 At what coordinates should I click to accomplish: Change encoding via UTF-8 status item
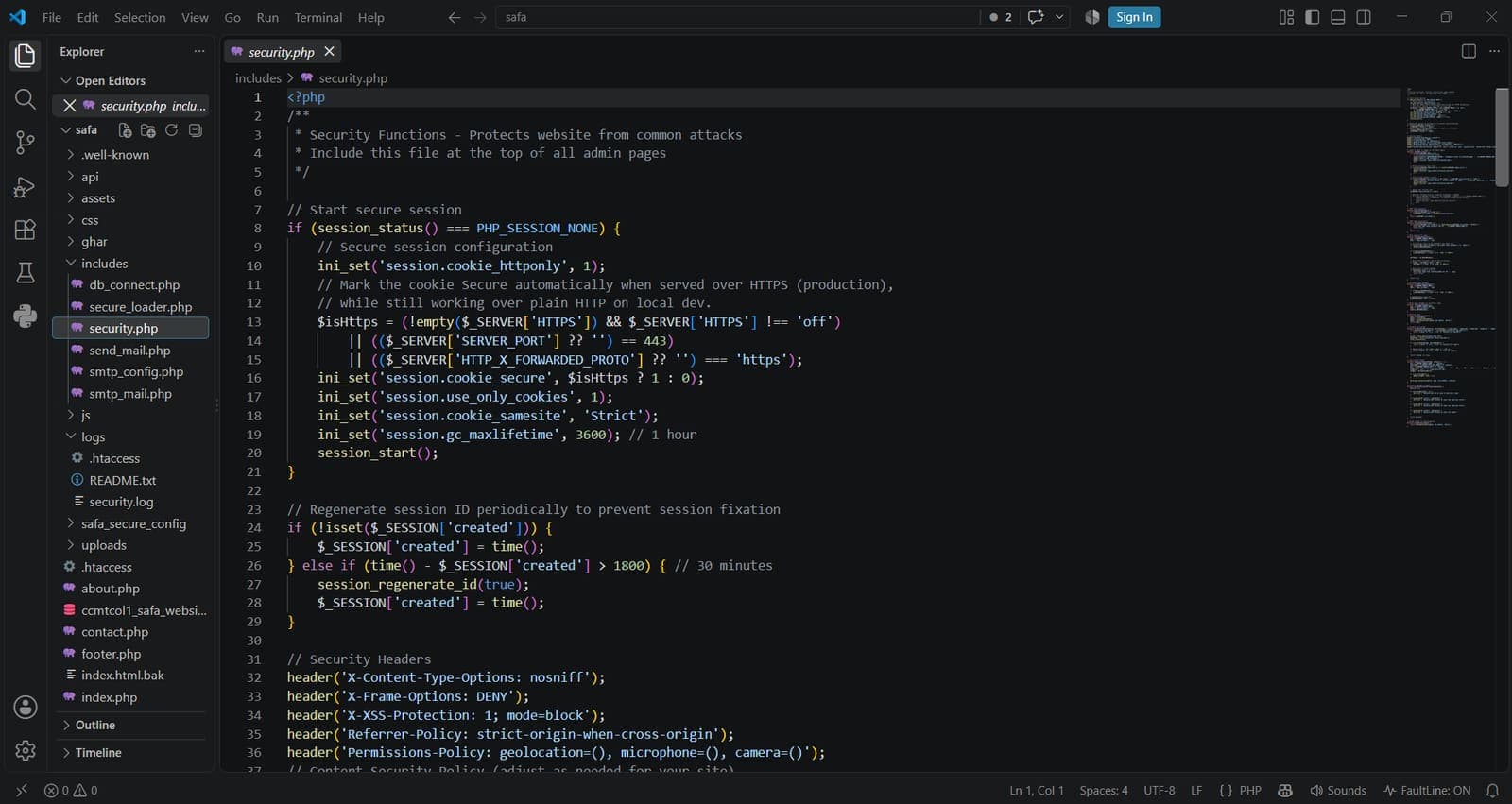click(x=1160, y=791)
